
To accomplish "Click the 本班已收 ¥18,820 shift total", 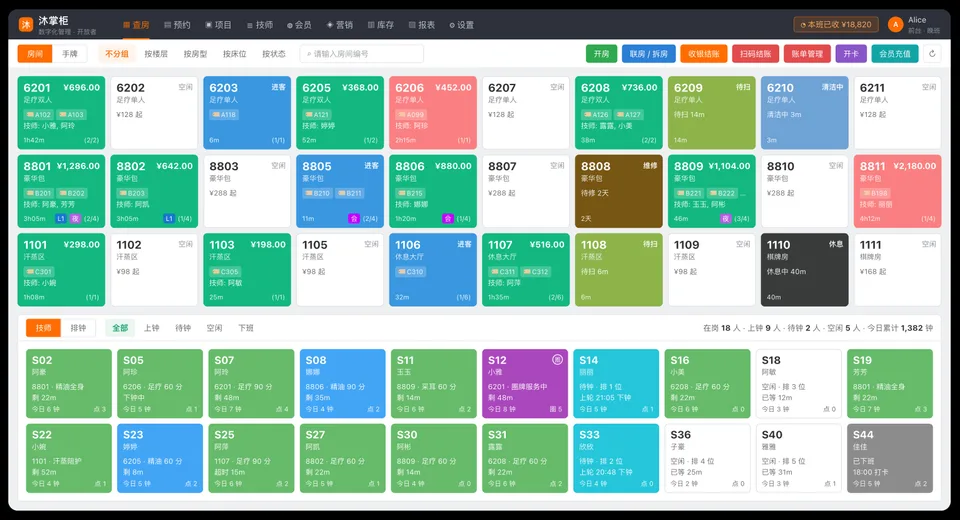I will coord(836,24).
